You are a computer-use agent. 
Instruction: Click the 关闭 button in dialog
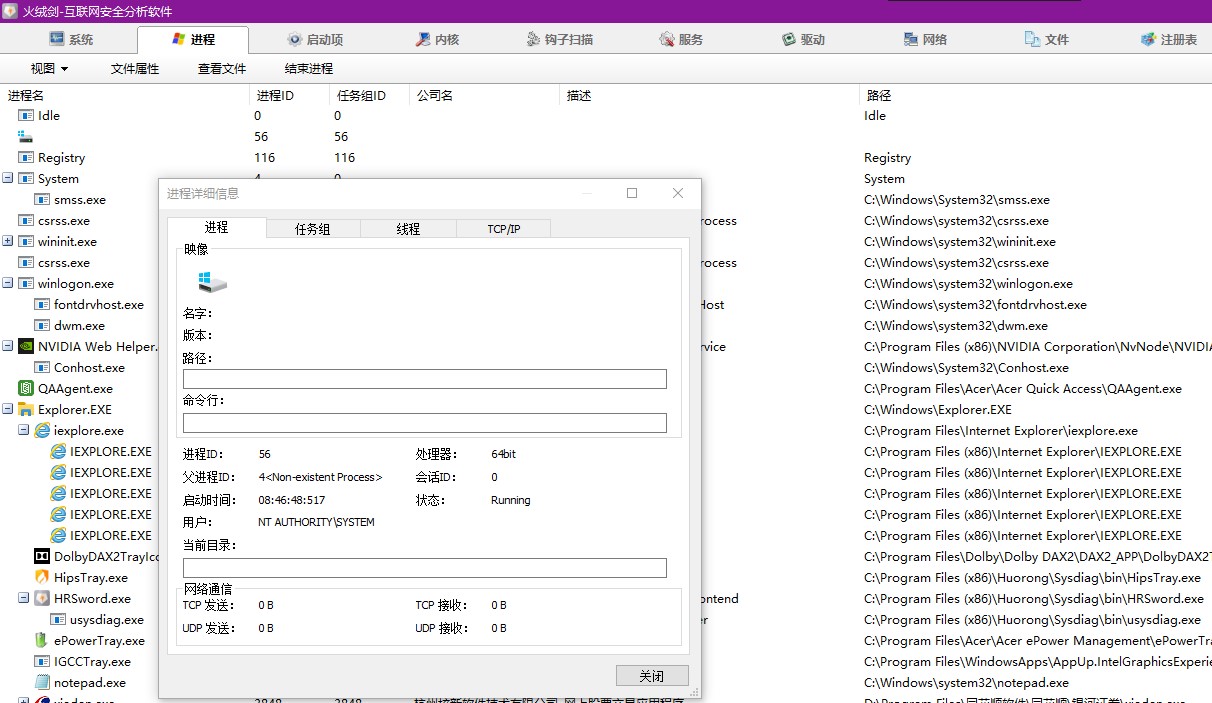[x=652, y=675]
